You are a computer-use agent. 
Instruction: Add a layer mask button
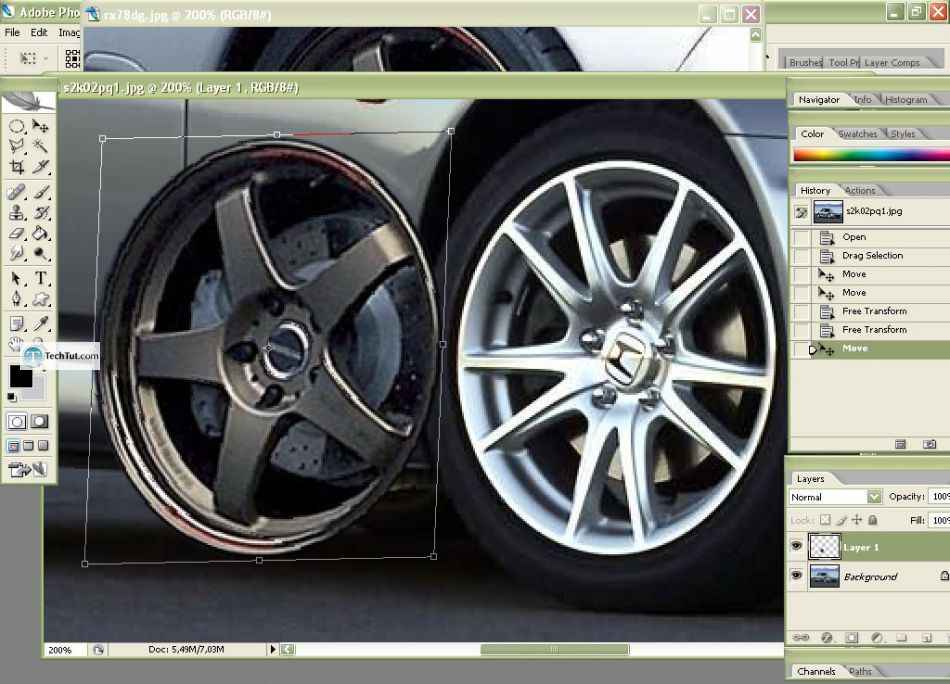pyautogui.click(x=852, y=637)
